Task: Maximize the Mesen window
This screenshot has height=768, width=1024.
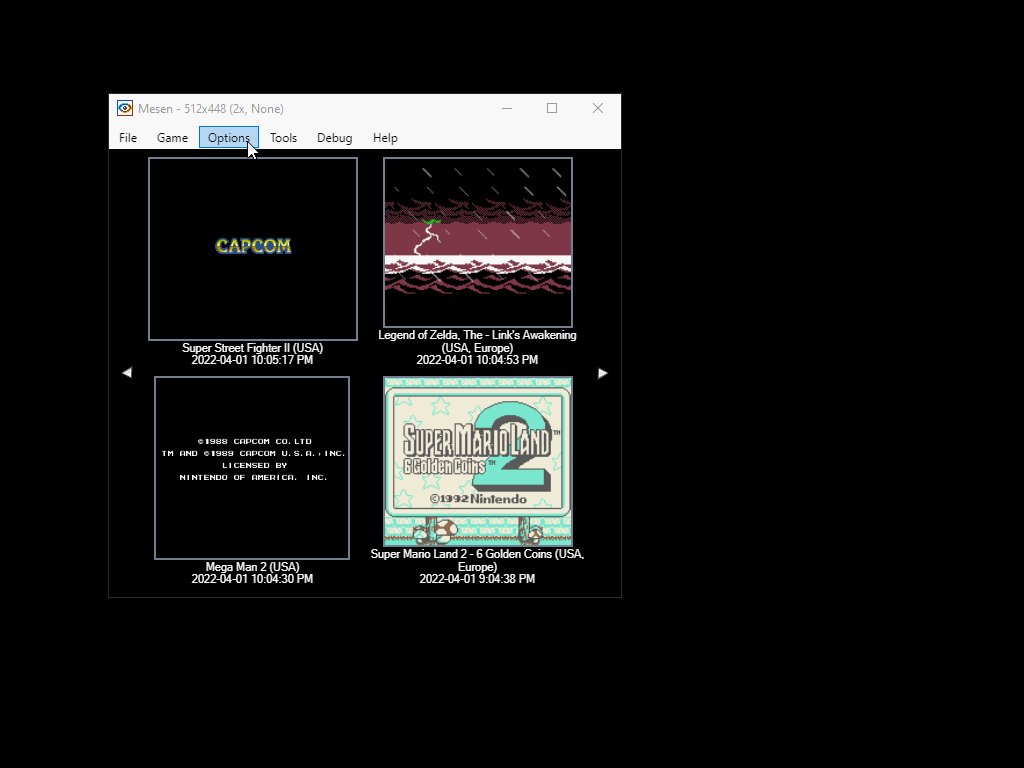Action: tap(552, 108)
